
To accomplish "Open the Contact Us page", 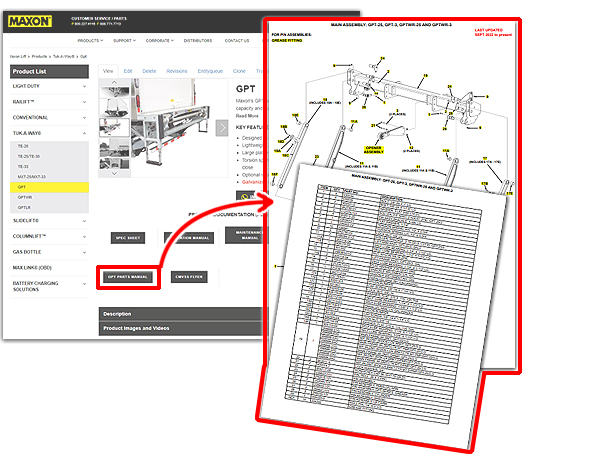I will tap(237, 41).
